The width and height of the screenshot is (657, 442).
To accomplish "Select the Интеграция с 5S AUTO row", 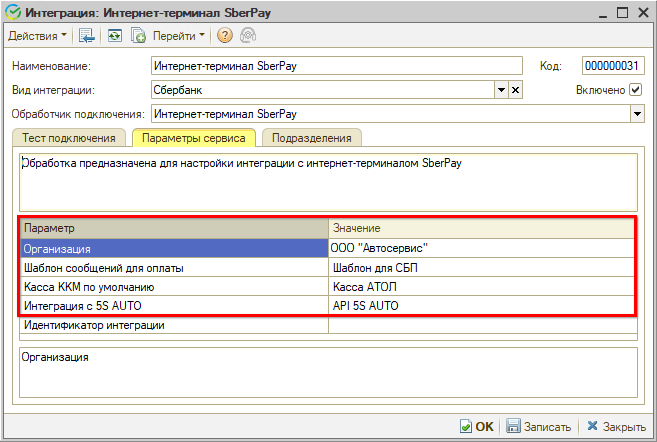I will (x=174, y=306).
